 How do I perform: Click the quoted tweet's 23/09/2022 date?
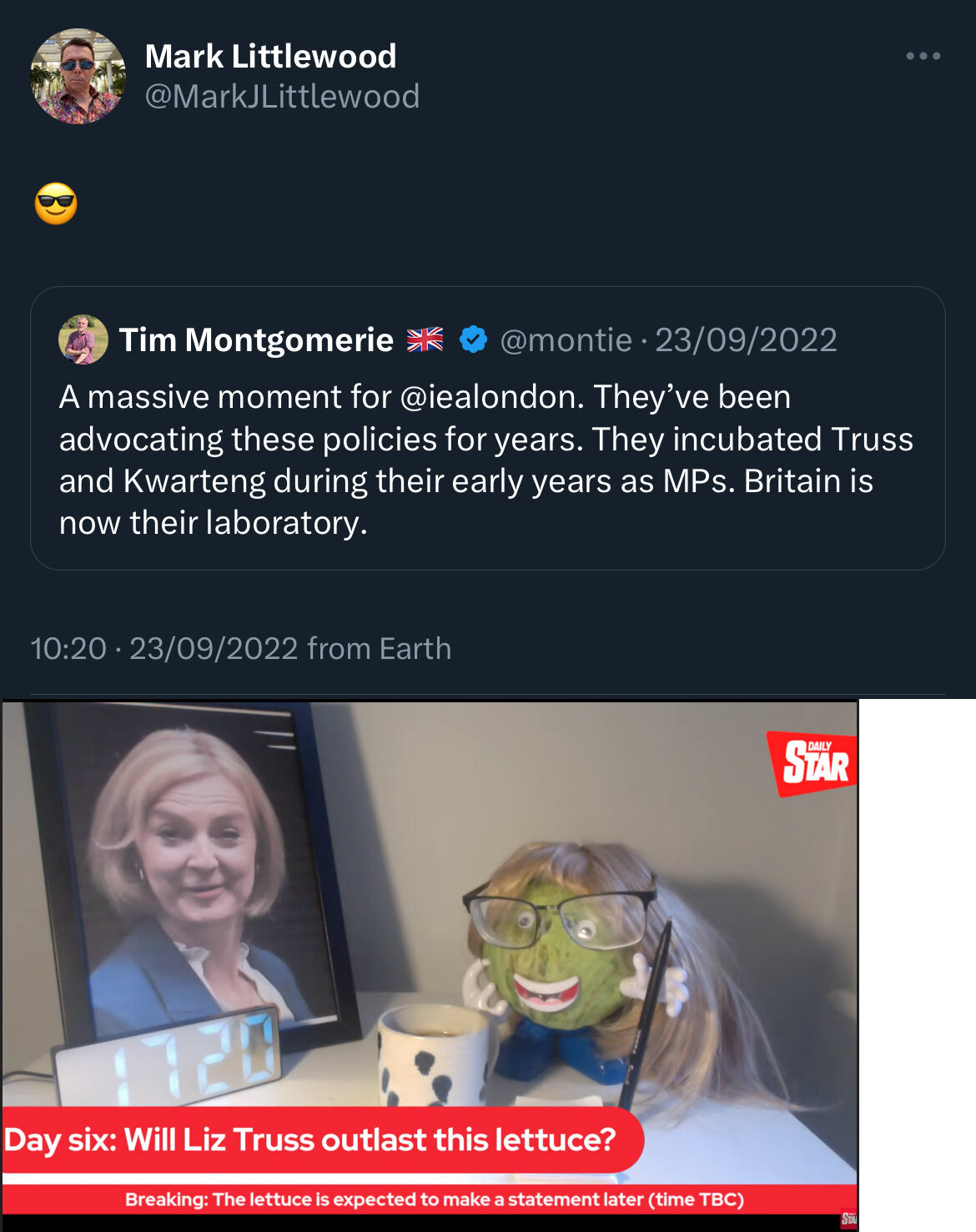[746, 340]
